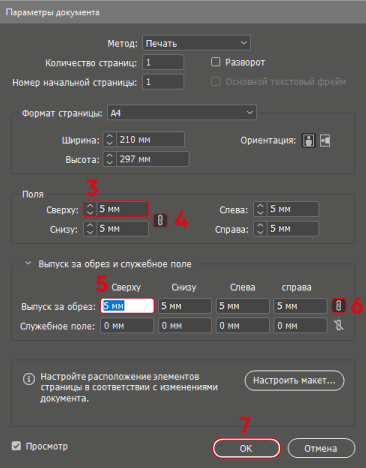Screen dimensions: 366x468
Task: Toggle the bleed chain-link icon
Action: (338, 306)
